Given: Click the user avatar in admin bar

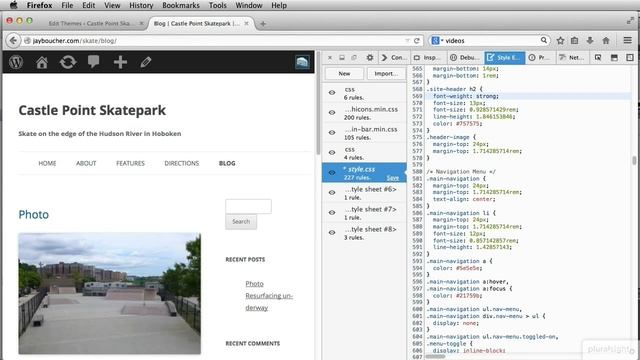Looking at the screenshot, I should point(302,62).
